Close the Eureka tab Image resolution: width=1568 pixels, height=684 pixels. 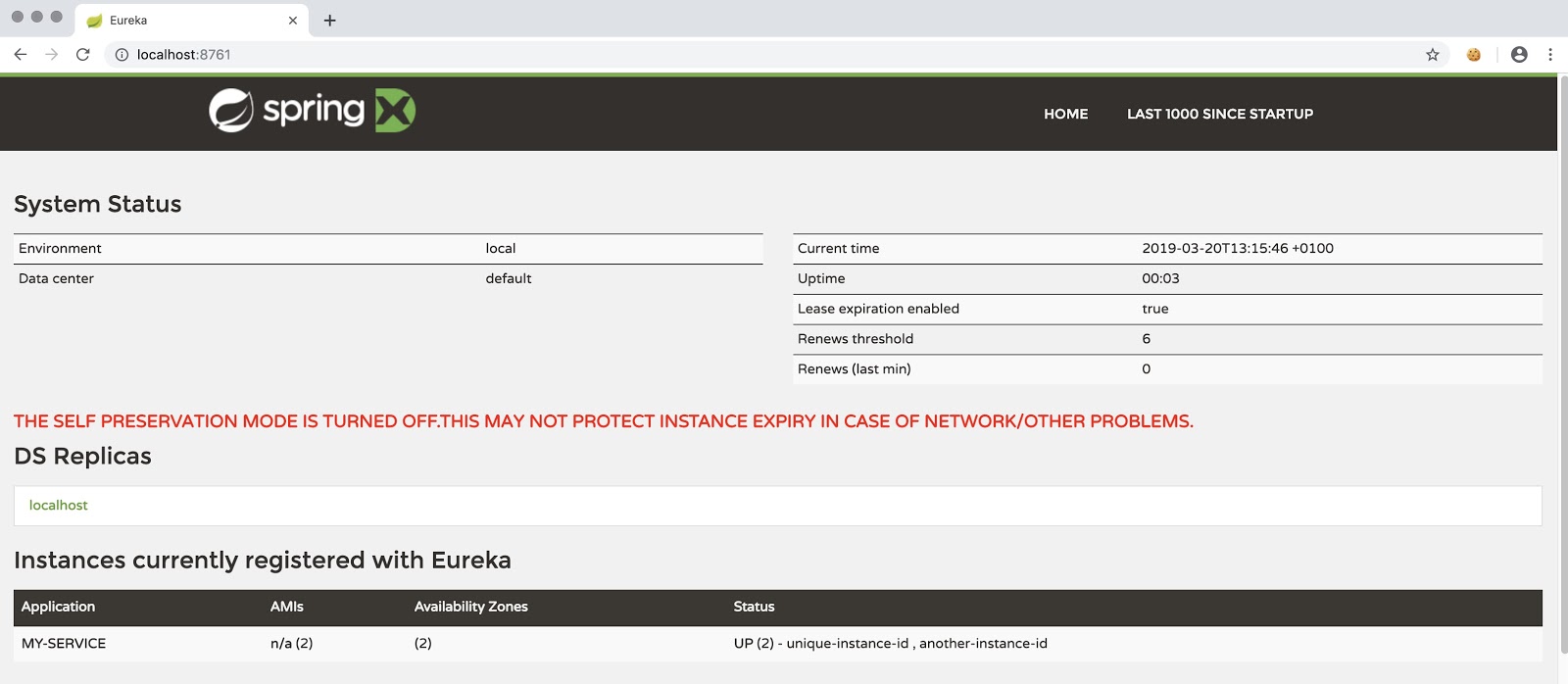coord(293,21)
